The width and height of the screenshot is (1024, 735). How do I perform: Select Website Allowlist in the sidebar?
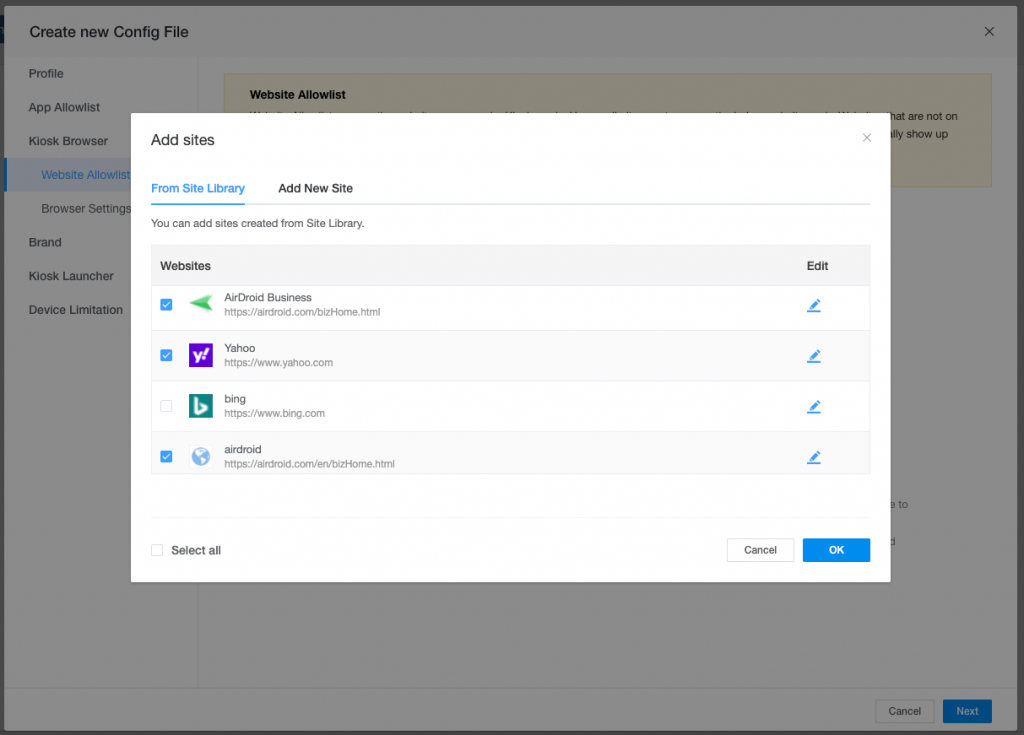point(86,175)
